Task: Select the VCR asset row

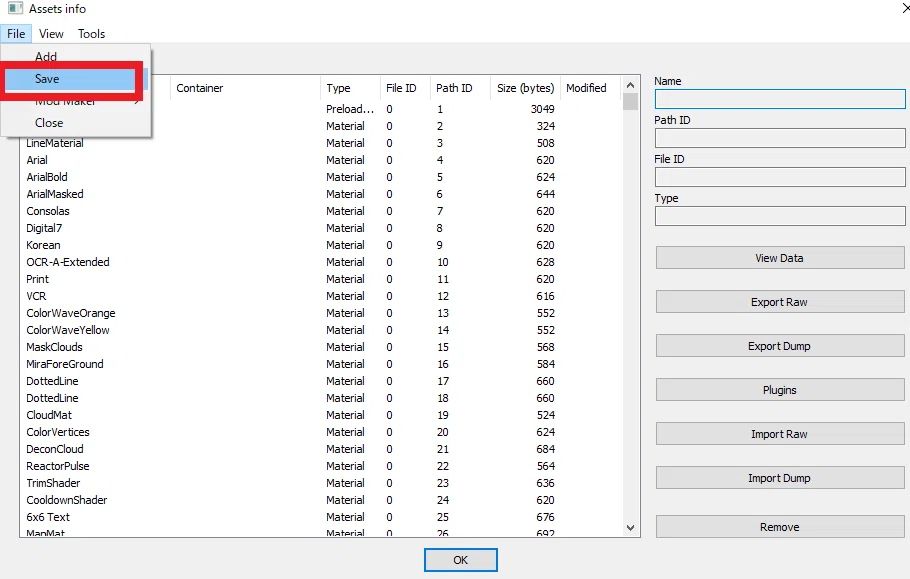Action: 321,296
